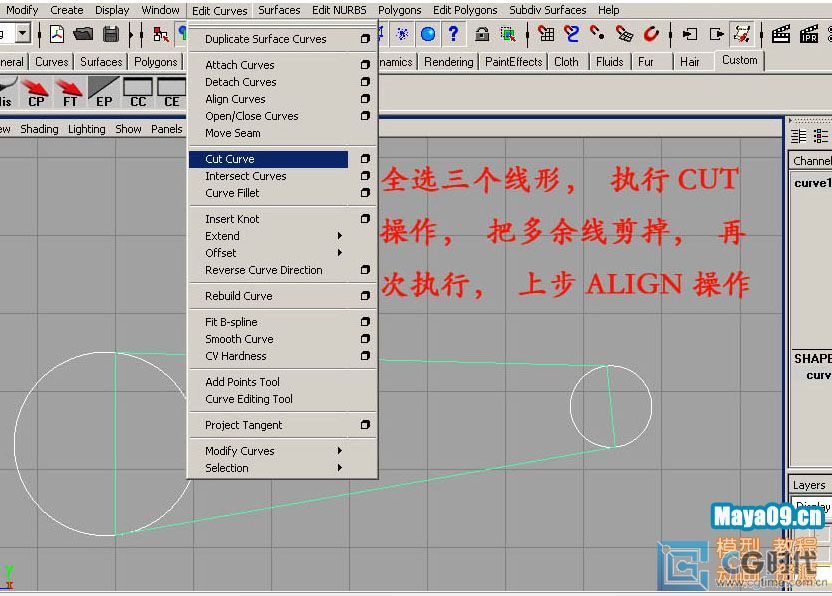Image resolution: width=832 pixels, height=596 pixels.
Task: Click the CC shelf button
Action: click(x=138, y=92)
